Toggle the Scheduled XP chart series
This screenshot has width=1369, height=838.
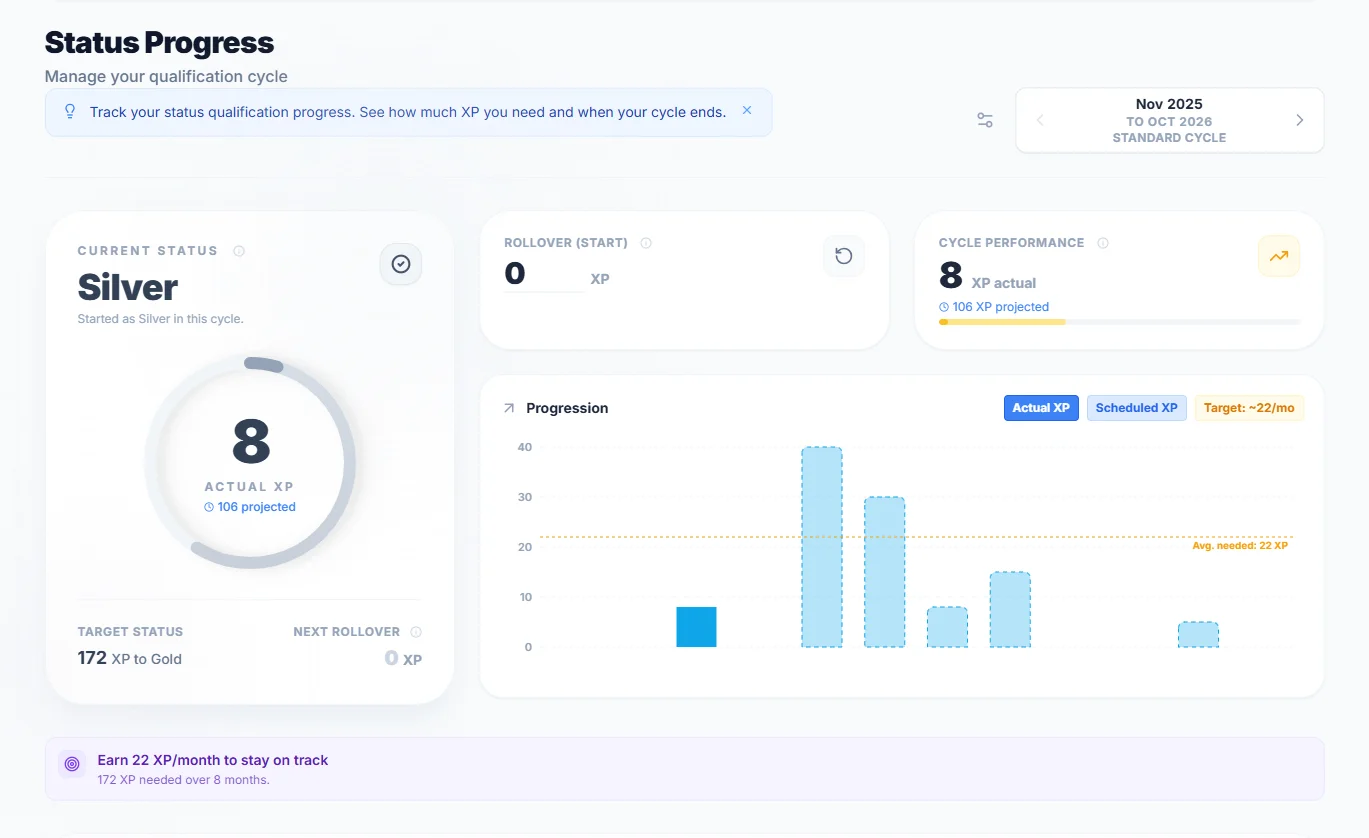point(1136,408)
